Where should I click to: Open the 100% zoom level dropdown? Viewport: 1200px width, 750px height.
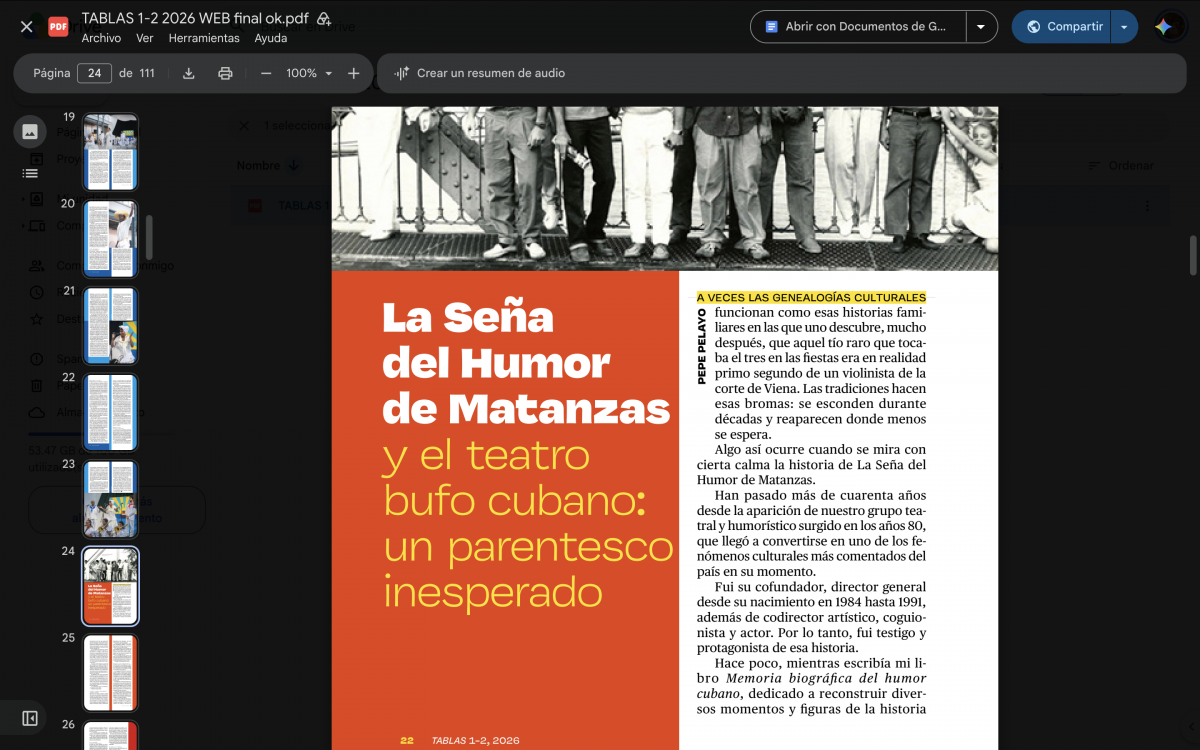309,73
